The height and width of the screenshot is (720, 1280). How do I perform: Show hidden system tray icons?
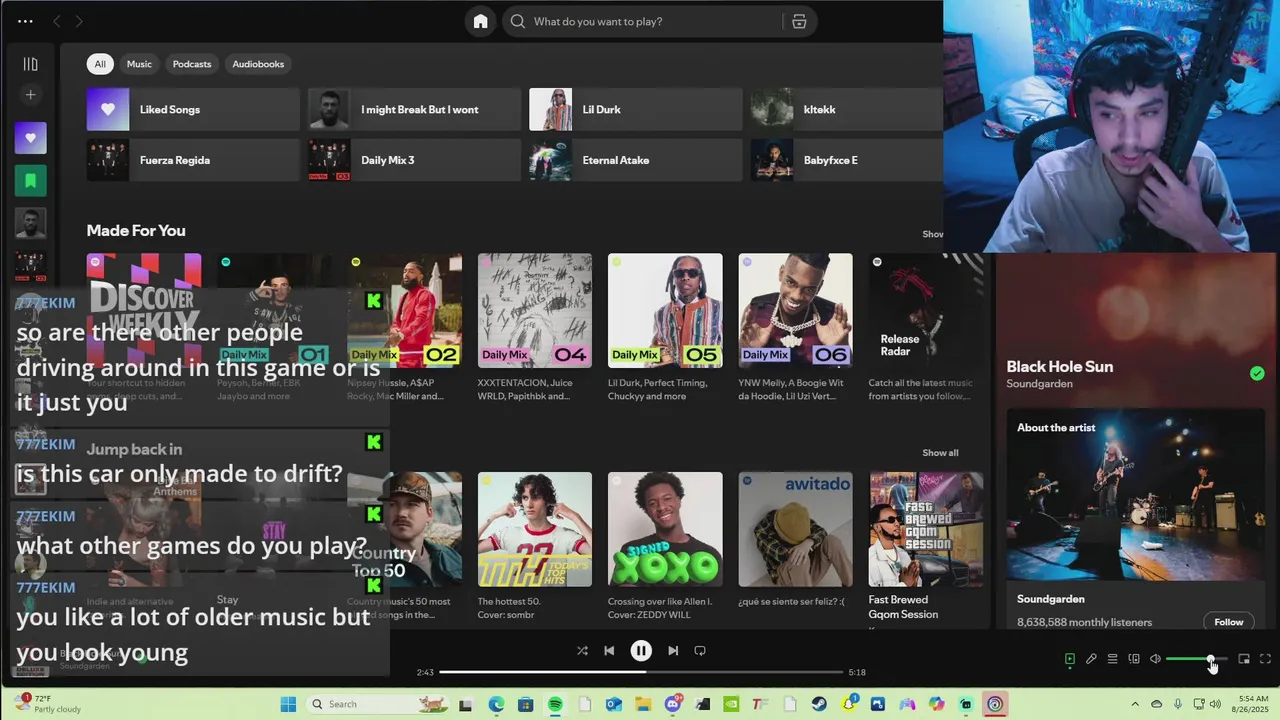(x=1134, y=704)
